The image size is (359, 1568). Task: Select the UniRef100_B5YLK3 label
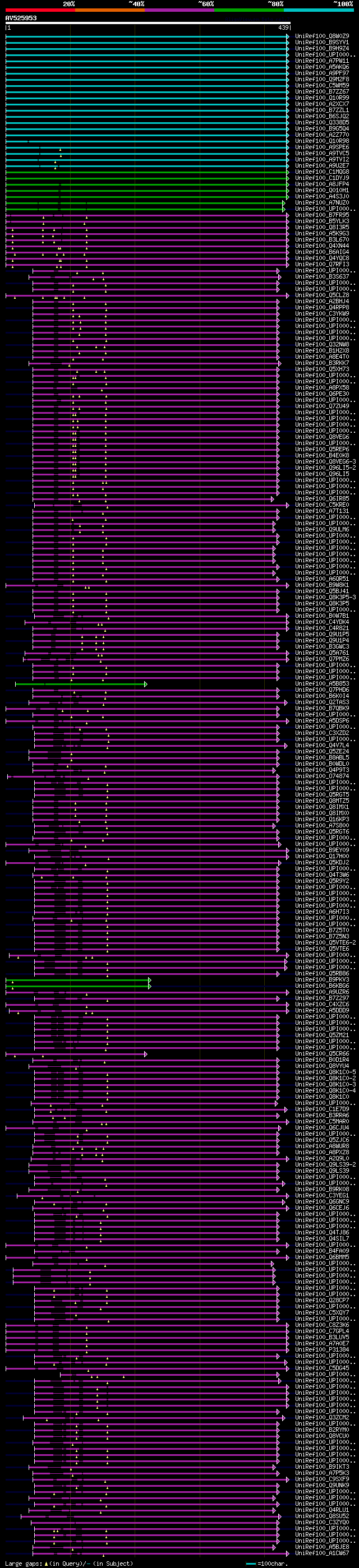[323, 221]
